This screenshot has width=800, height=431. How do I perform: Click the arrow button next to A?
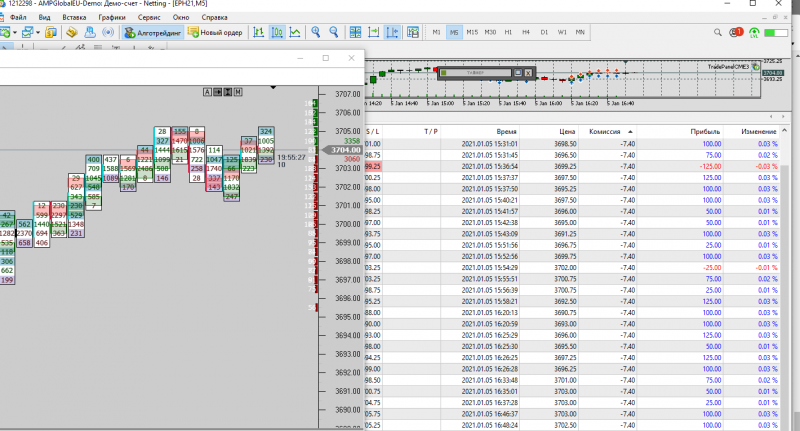[217, 92]
